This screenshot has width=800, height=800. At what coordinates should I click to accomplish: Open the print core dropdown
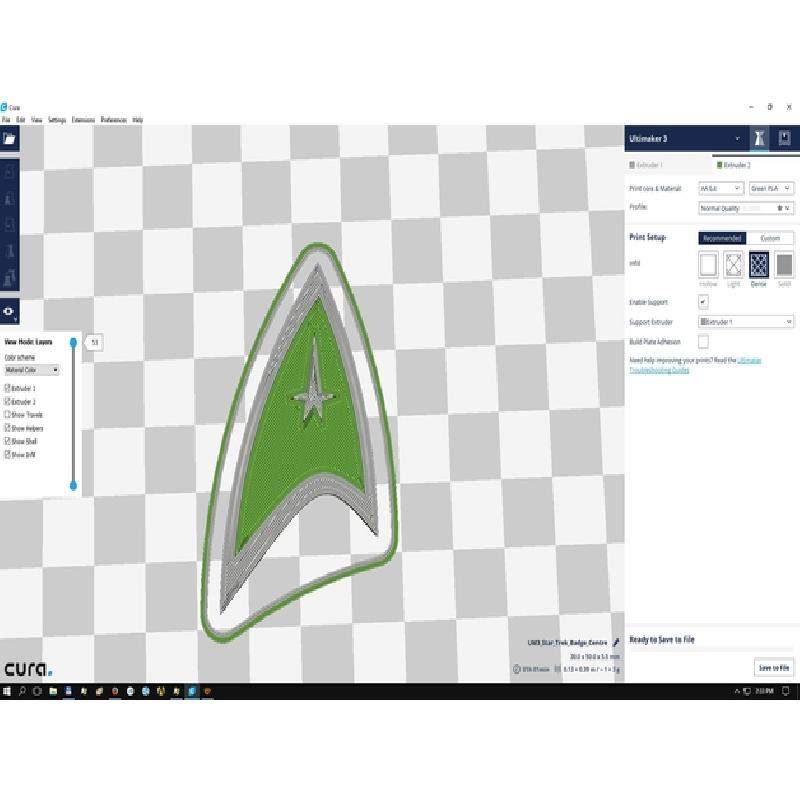click(721, 188)
